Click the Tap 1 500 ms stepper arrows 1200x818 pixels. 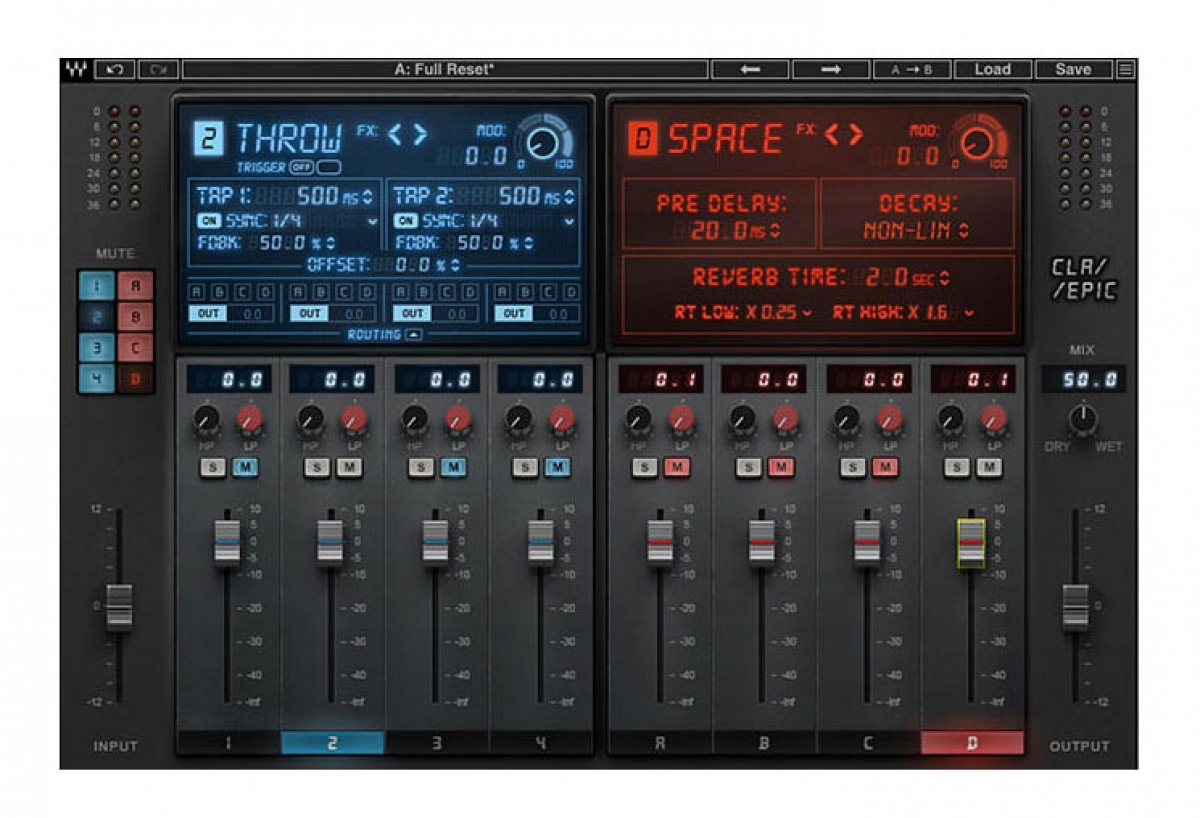coord(367,197)
